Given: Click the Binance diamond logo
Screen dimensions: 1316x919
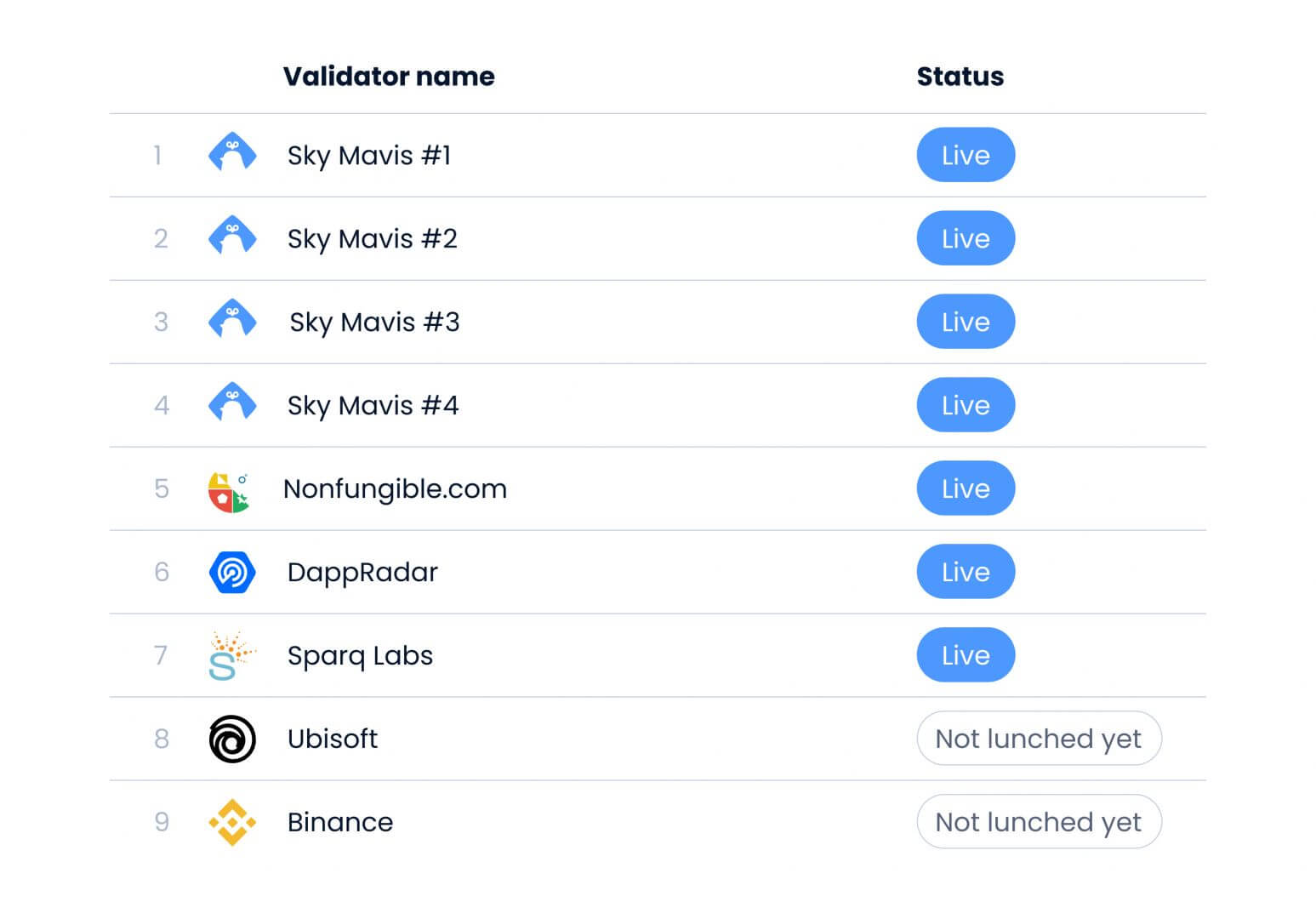Looking at the screenshot, I should 232,822.
